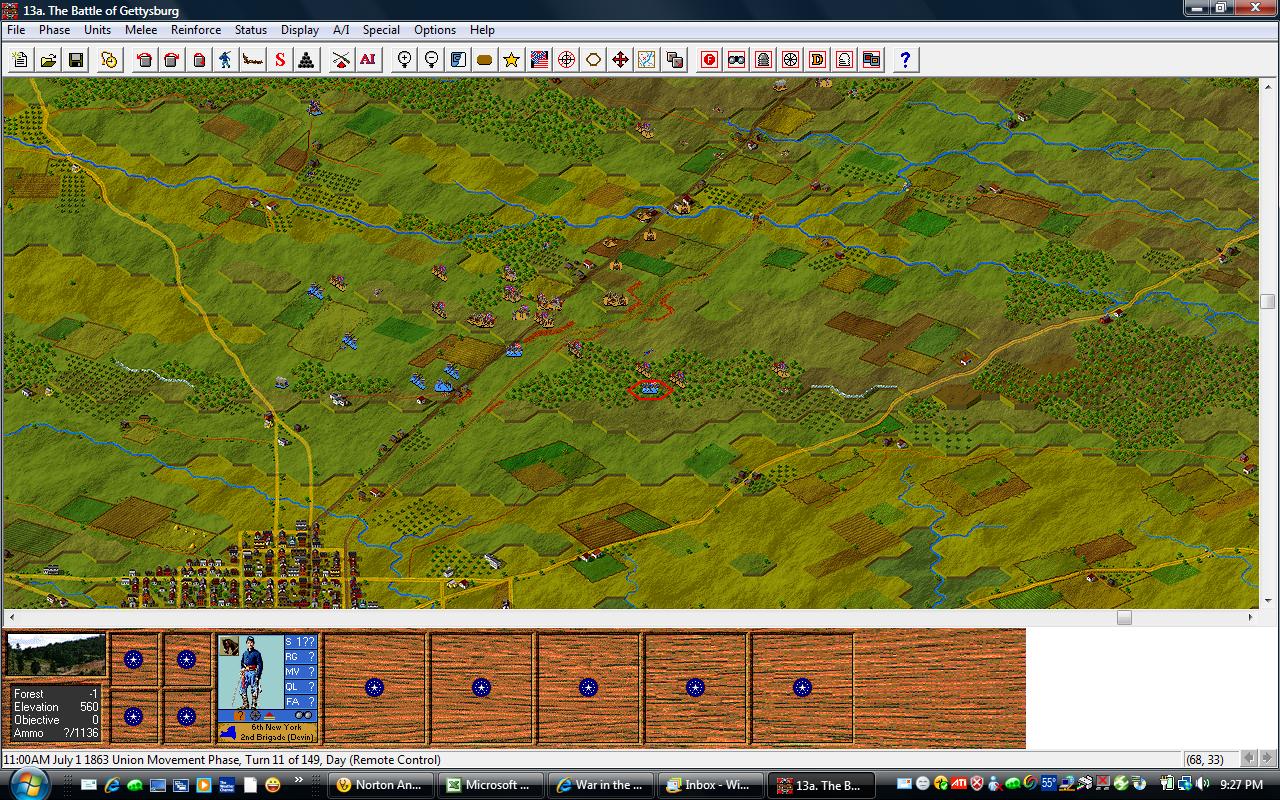The height and width of the screenshot is (800, 1280).
Task: Select the 6th New York unit card
Action: (268, 689)
